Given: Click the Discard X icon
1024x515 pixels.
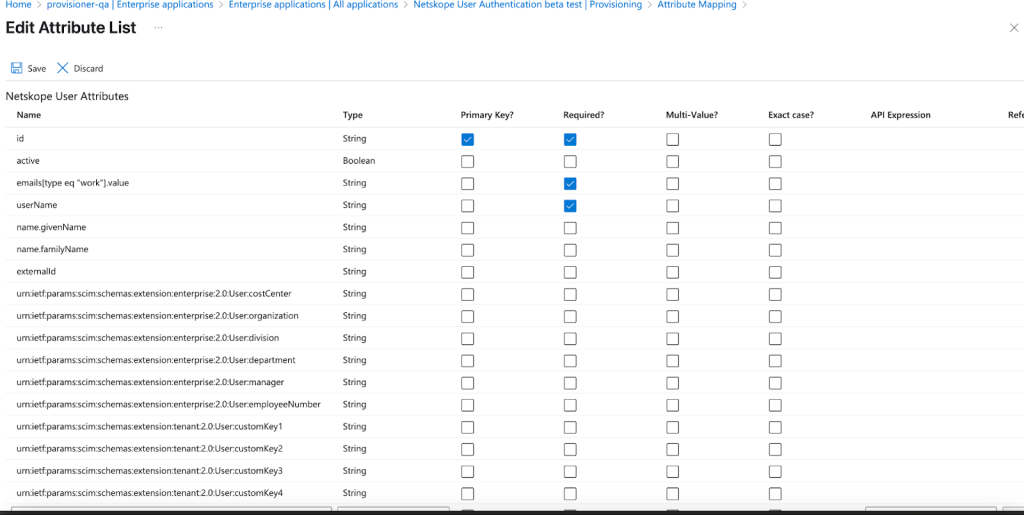Looking at the screenshot, I should [x=63, y=68].
